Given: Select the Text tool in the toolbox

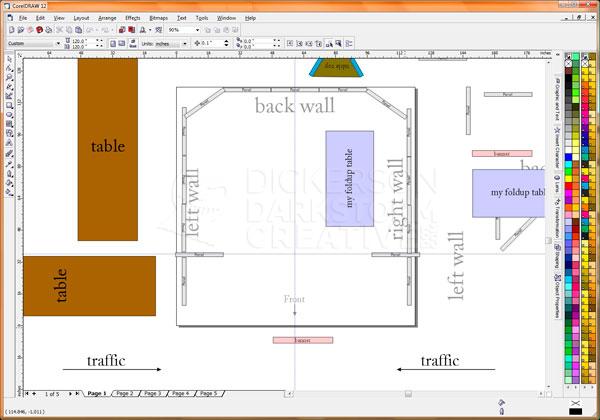Looking at the screenshot, I should pyautogui.click(x=9, y=142).
